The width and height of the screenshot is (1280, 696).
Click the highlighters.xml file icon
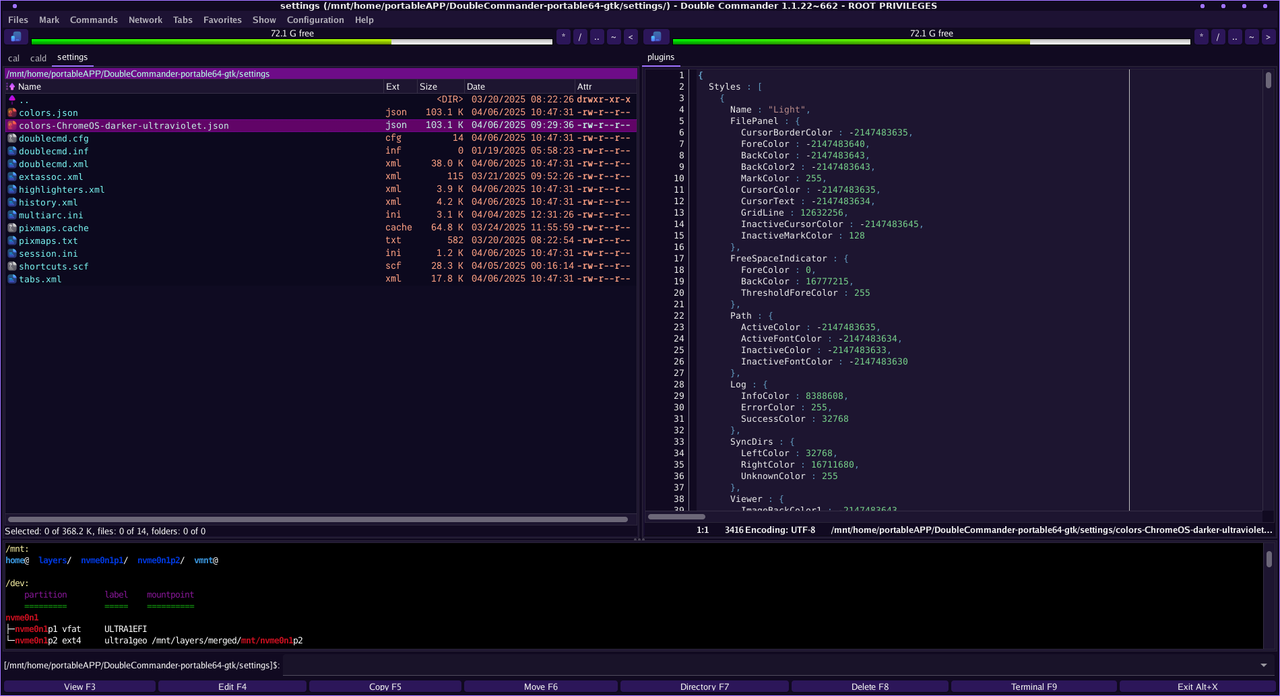12,190
